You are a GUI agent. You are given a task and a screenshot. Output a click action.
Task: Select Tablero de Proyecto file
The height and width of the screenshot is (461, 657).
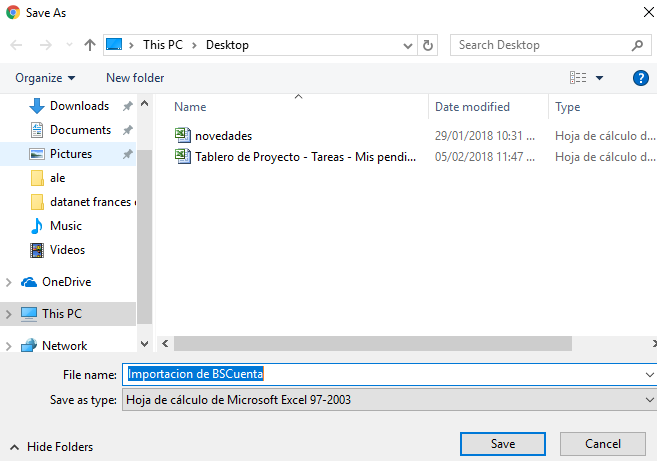click(305, 157)
